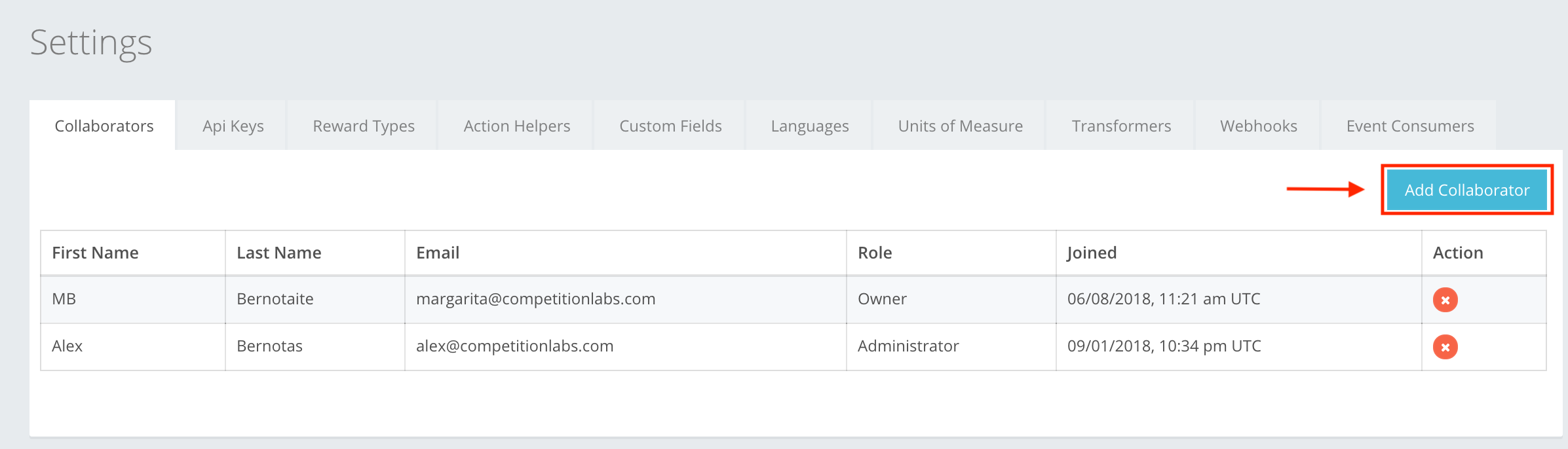Click the alex@competitionlabs.com email cell

tap(514, 346)
